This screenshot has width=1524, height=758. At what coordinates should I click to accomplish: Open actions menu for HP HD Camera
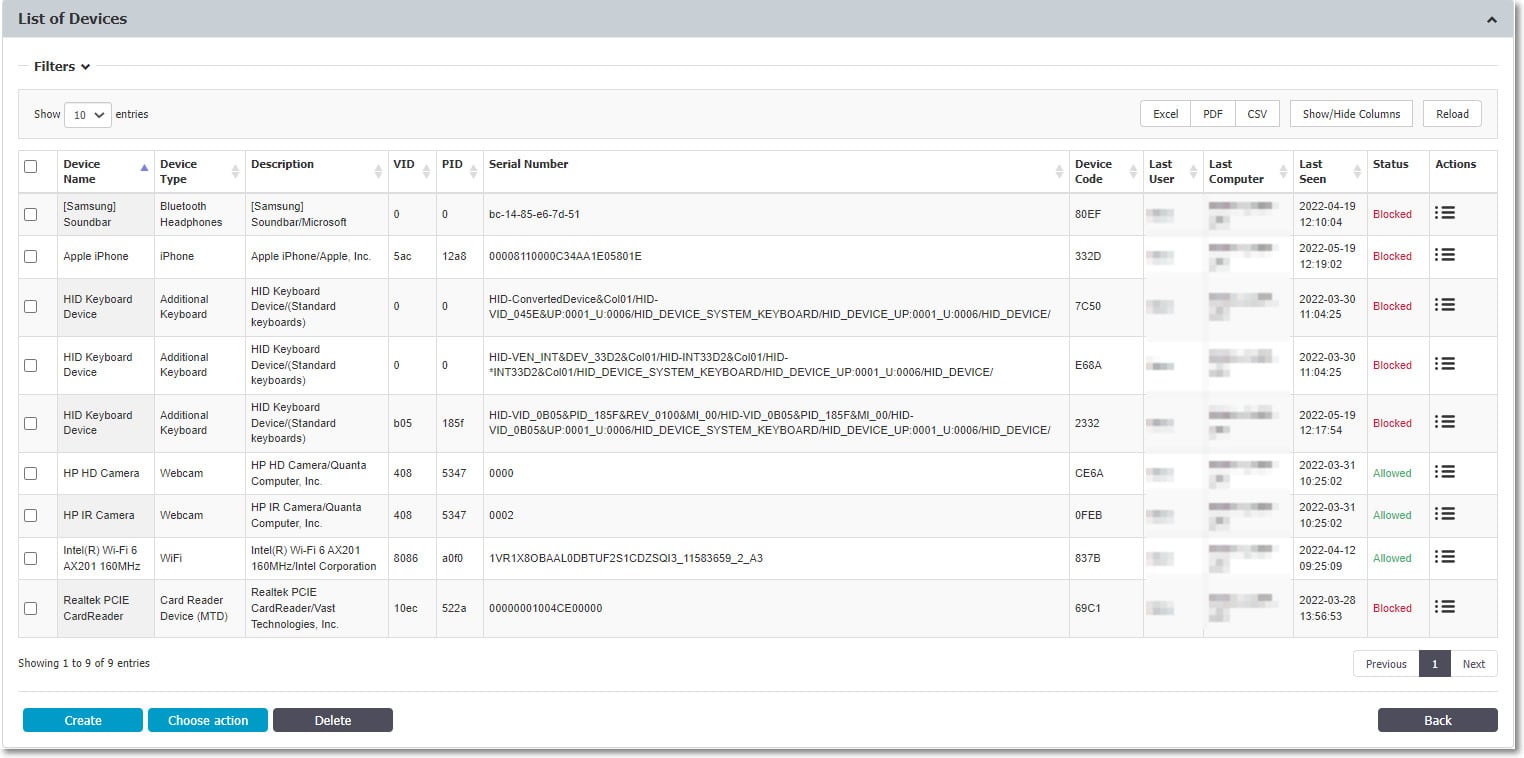(1444, 472)
